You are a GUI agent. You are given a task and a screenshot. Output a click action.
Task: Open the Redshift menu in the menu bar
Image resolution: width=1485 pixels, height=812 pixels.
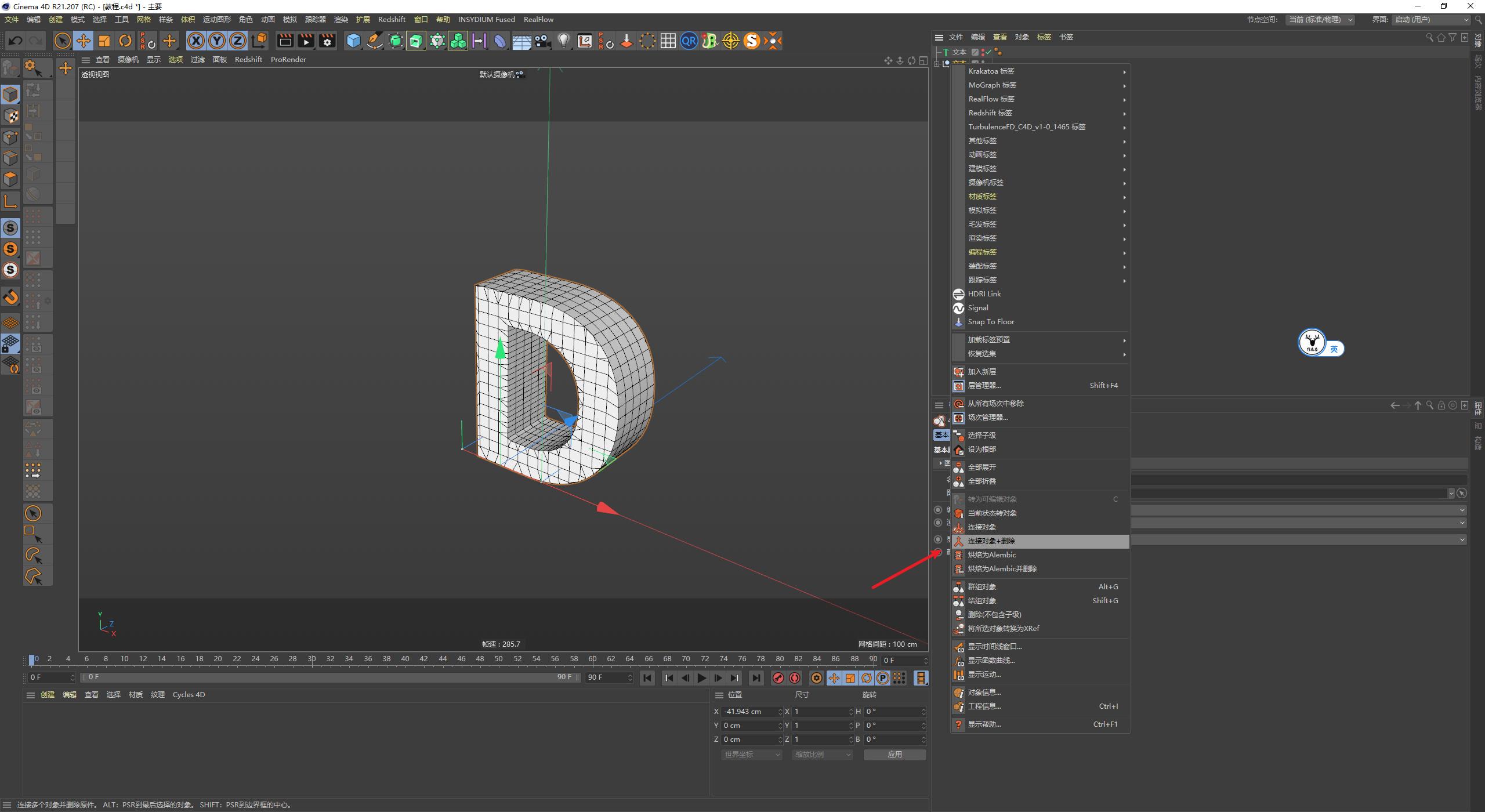pyautogui.click(x=392, y=19)
